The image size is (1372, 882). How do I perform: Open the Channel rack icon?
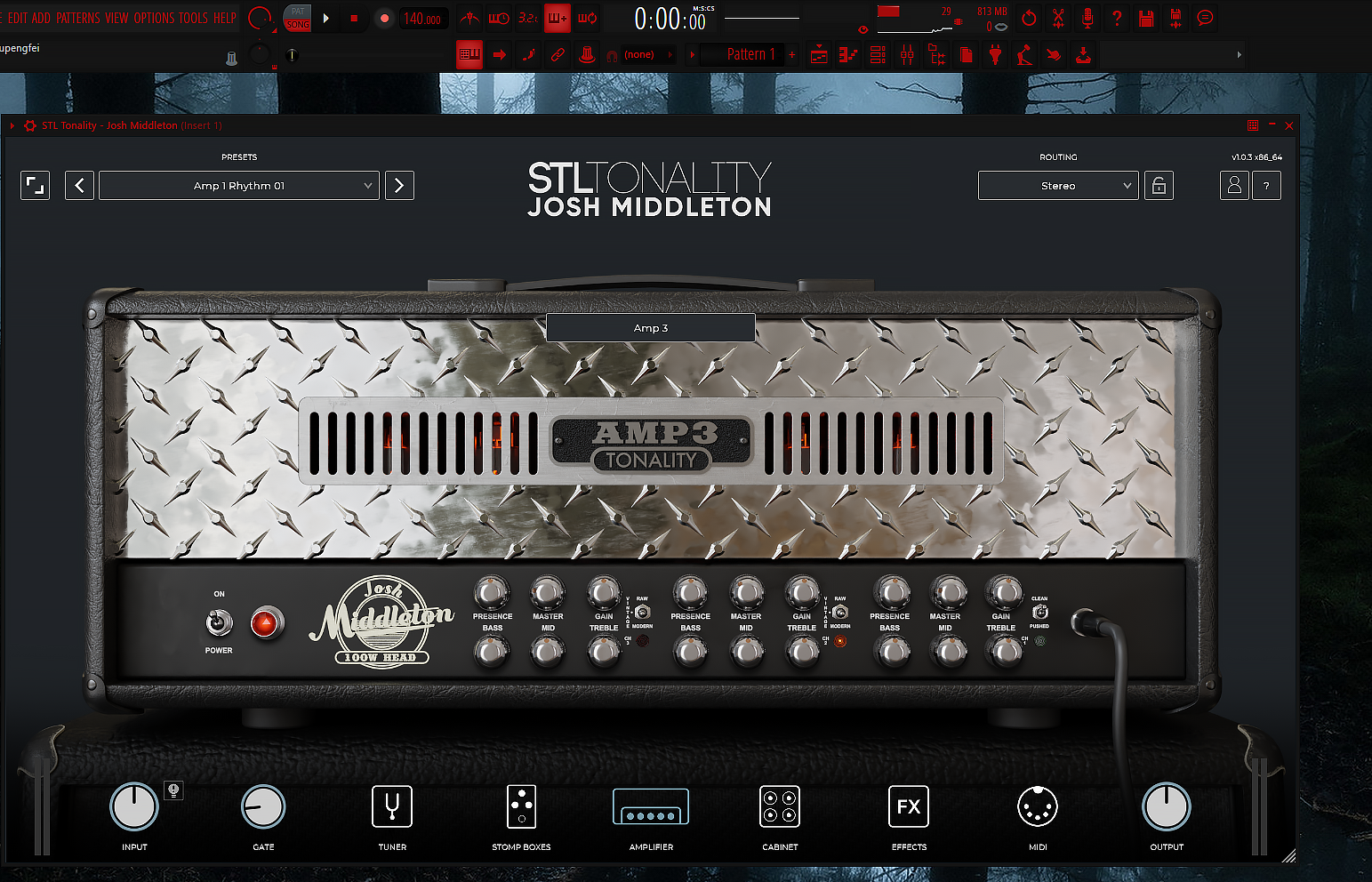pos(878,55)
